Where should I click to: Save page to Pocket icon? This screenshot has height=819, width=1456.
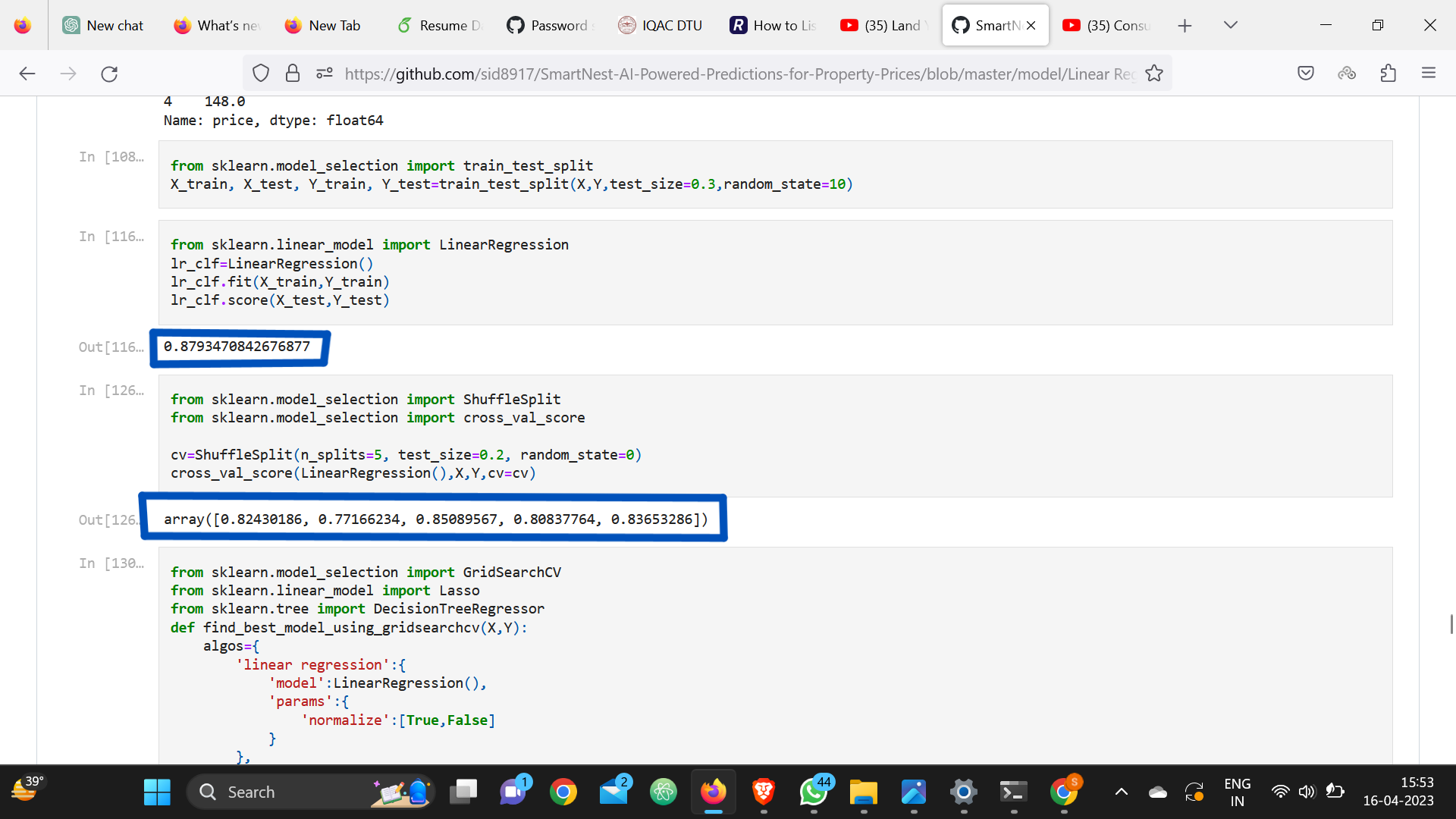[x=1306, y=74]
